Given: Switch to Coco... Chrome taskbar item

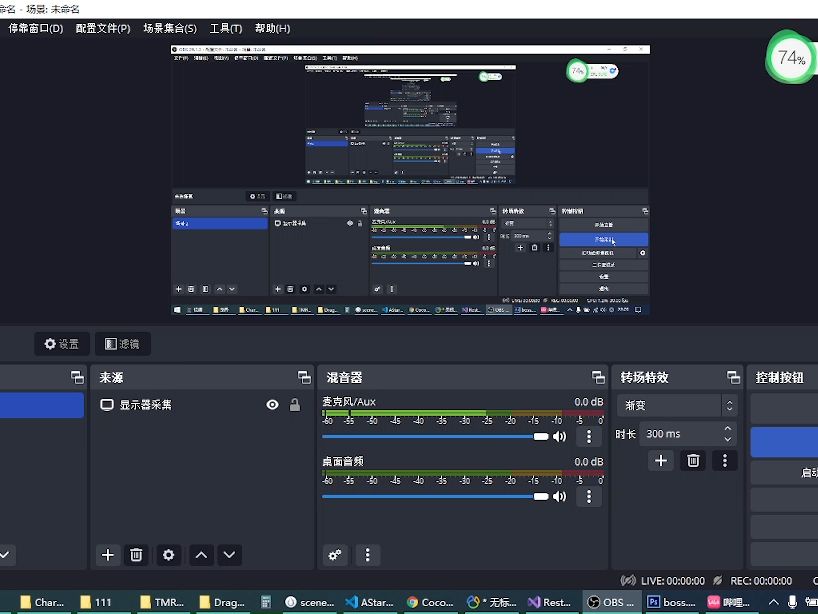Looking at the screenshot, I should pyautogui.click(x=430, y=602).
